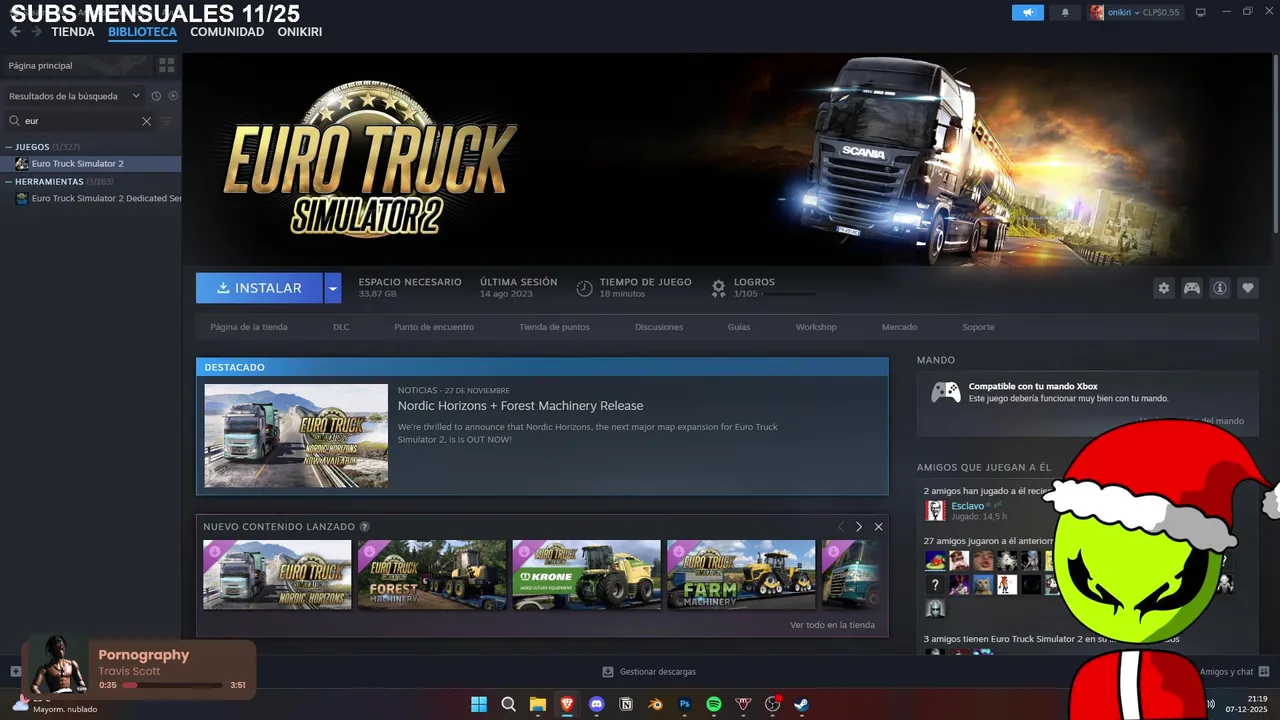Select Euro Truck Simulator 2 in game list
1280x720 pixels.
91,163
